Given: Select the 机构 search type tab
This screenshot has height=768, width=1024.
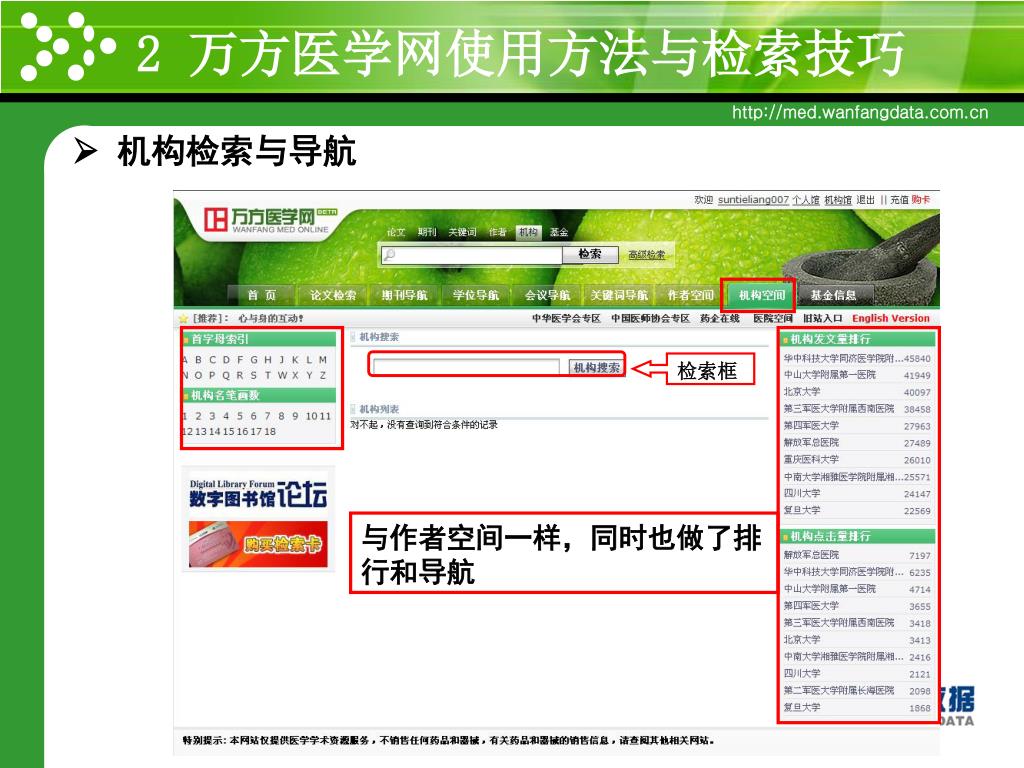Looking at the screenshot, I should coord(528,232).
